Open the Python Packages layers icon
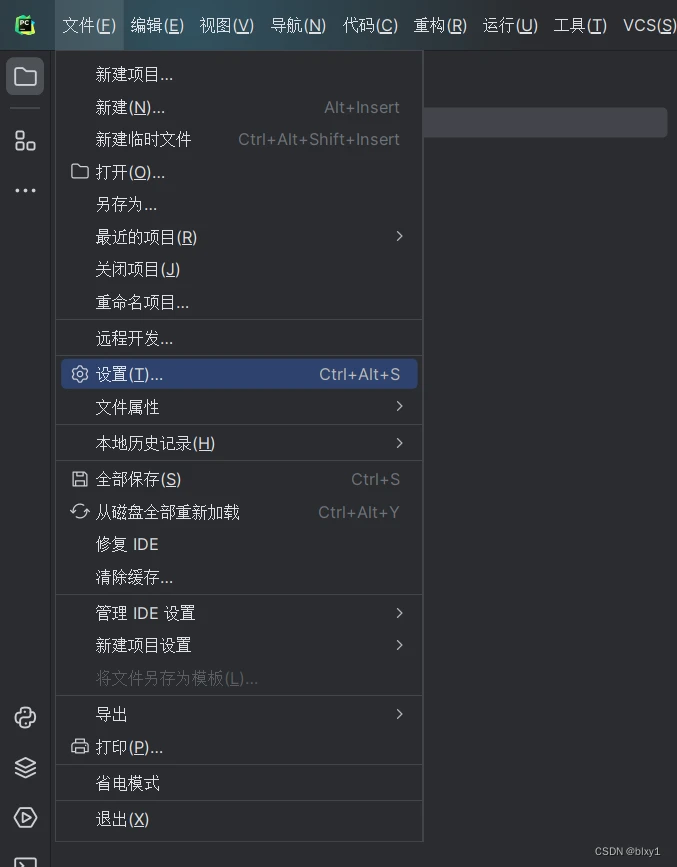This screenshot has height=867, width=677. 25,767
